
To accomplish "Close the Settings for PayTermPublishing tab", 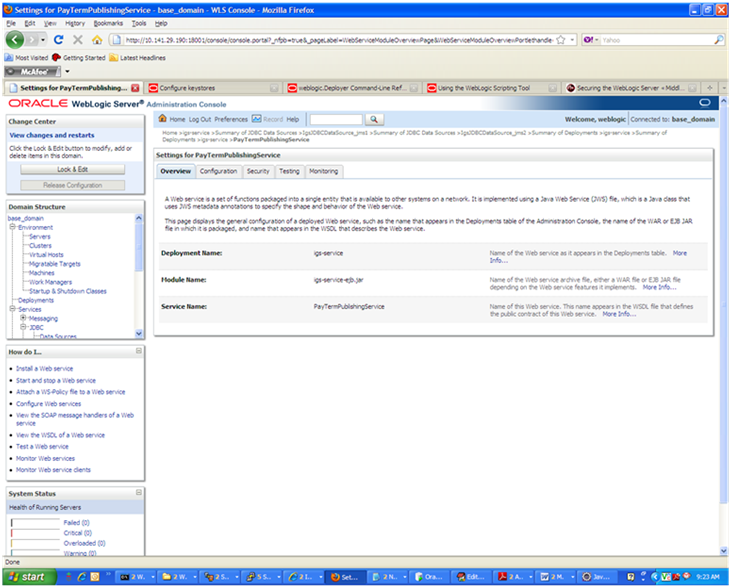I will (135, 88).
